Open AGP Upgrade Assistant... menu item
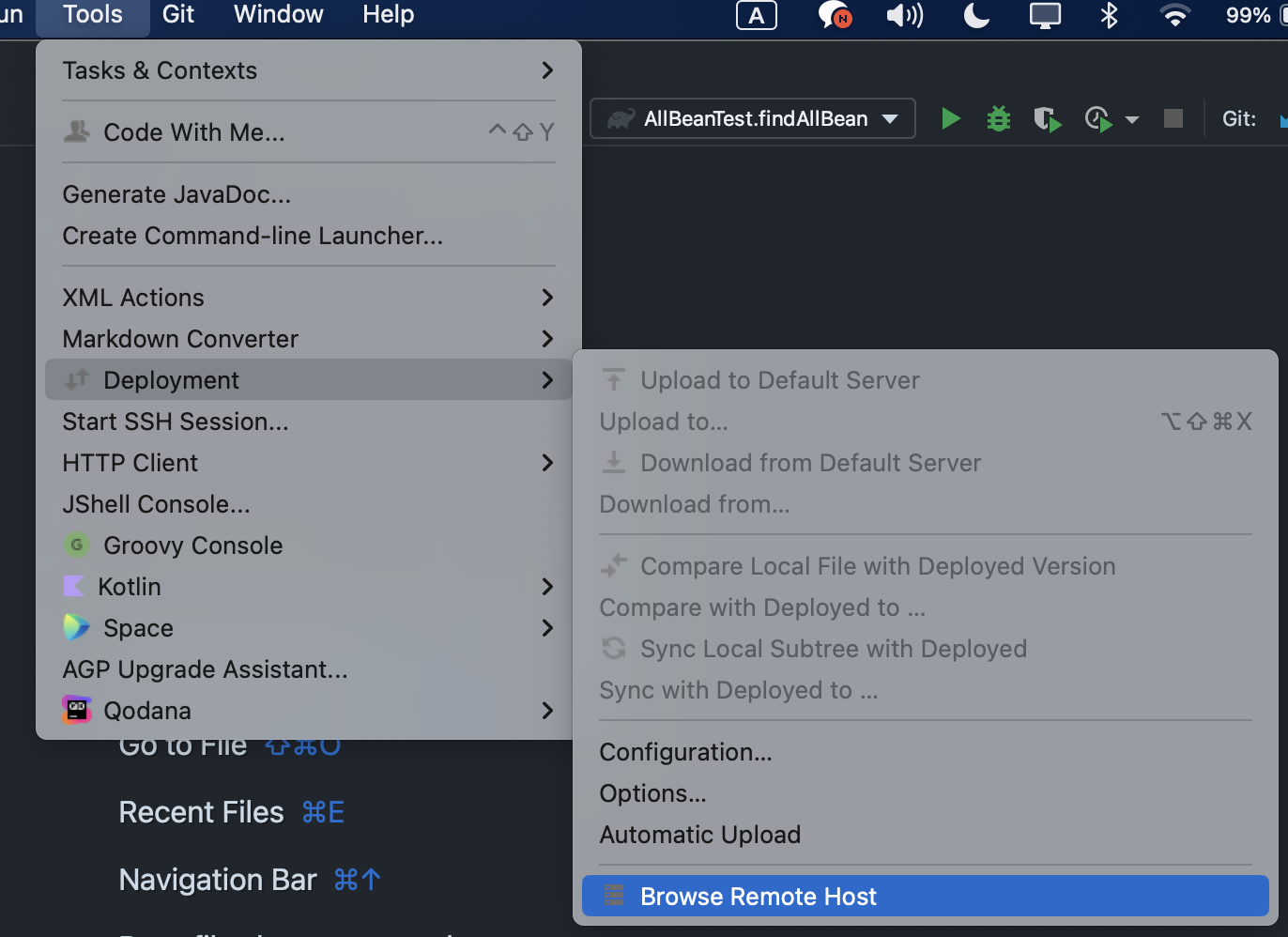This screenshot has height=937, width=1288. click(309, 669)
